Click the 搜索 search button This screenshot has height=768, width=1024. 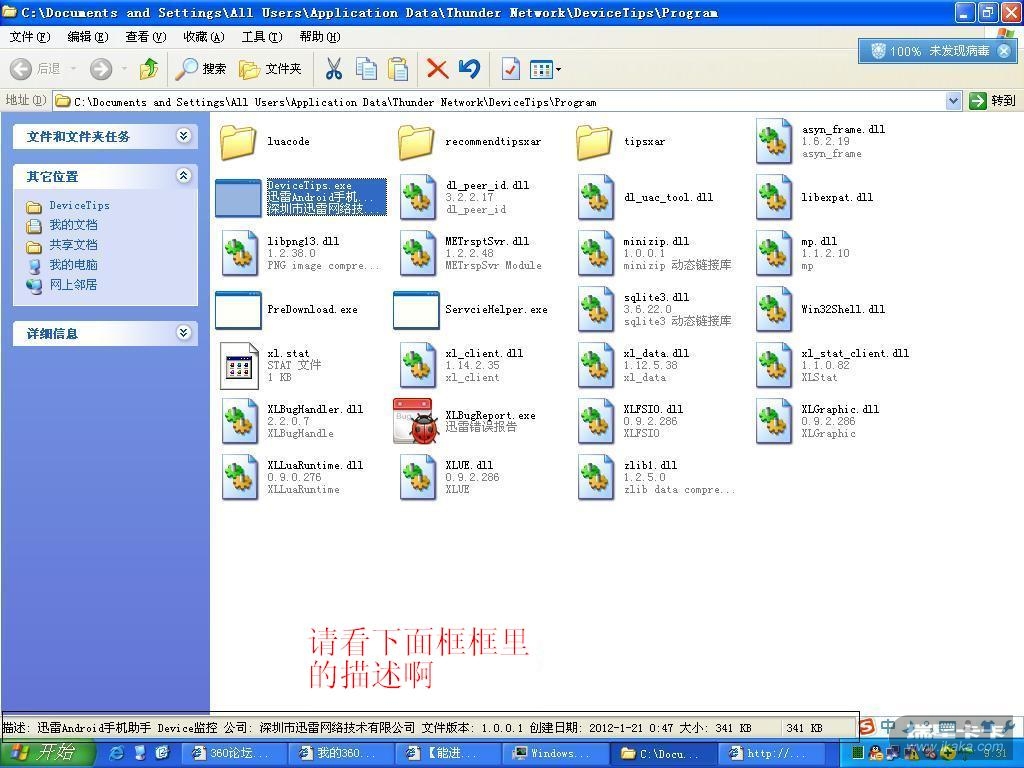point(201,69)
